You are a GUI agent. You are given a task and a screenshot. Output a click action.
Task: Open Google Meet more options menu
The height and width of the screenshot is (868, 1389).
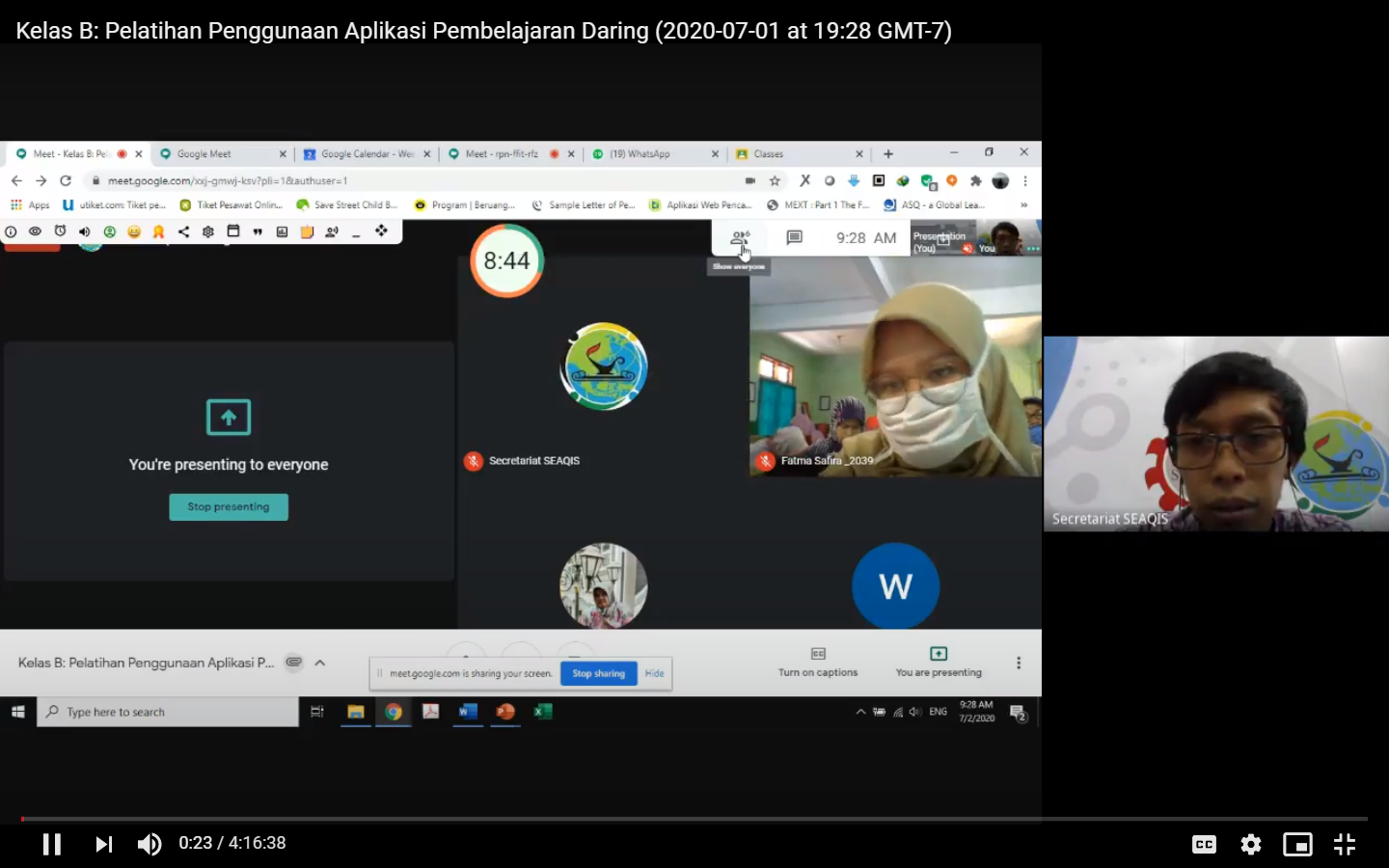1019,663
